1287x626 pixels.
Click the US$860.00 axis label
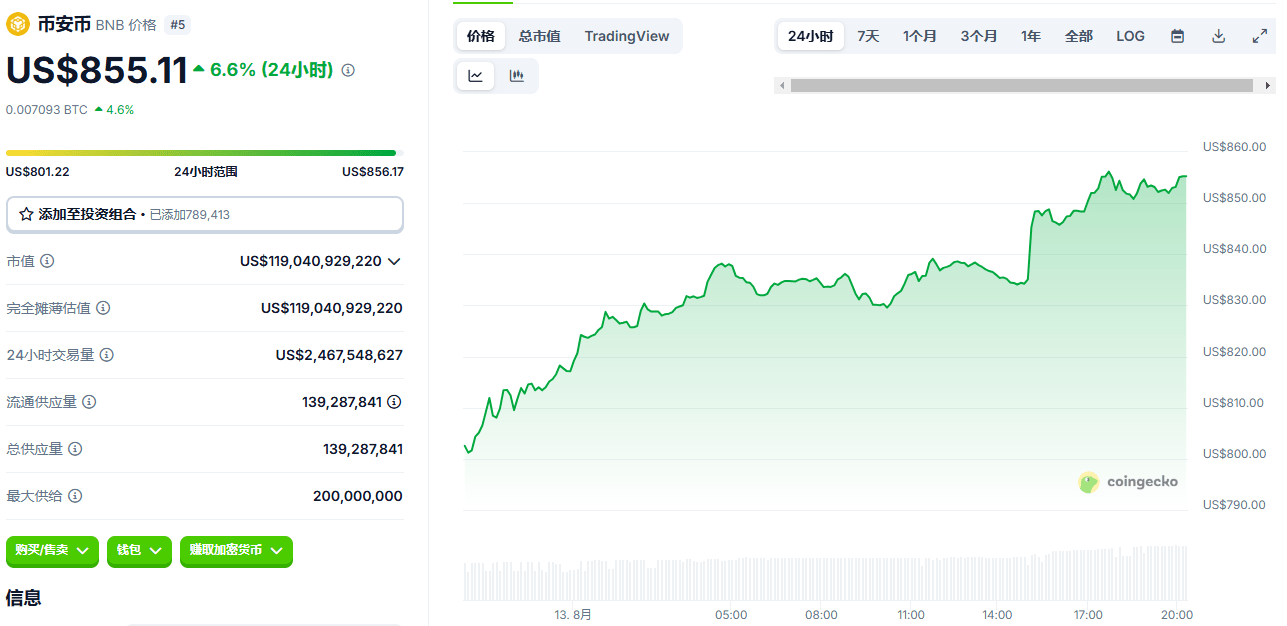coord(1234,147)
